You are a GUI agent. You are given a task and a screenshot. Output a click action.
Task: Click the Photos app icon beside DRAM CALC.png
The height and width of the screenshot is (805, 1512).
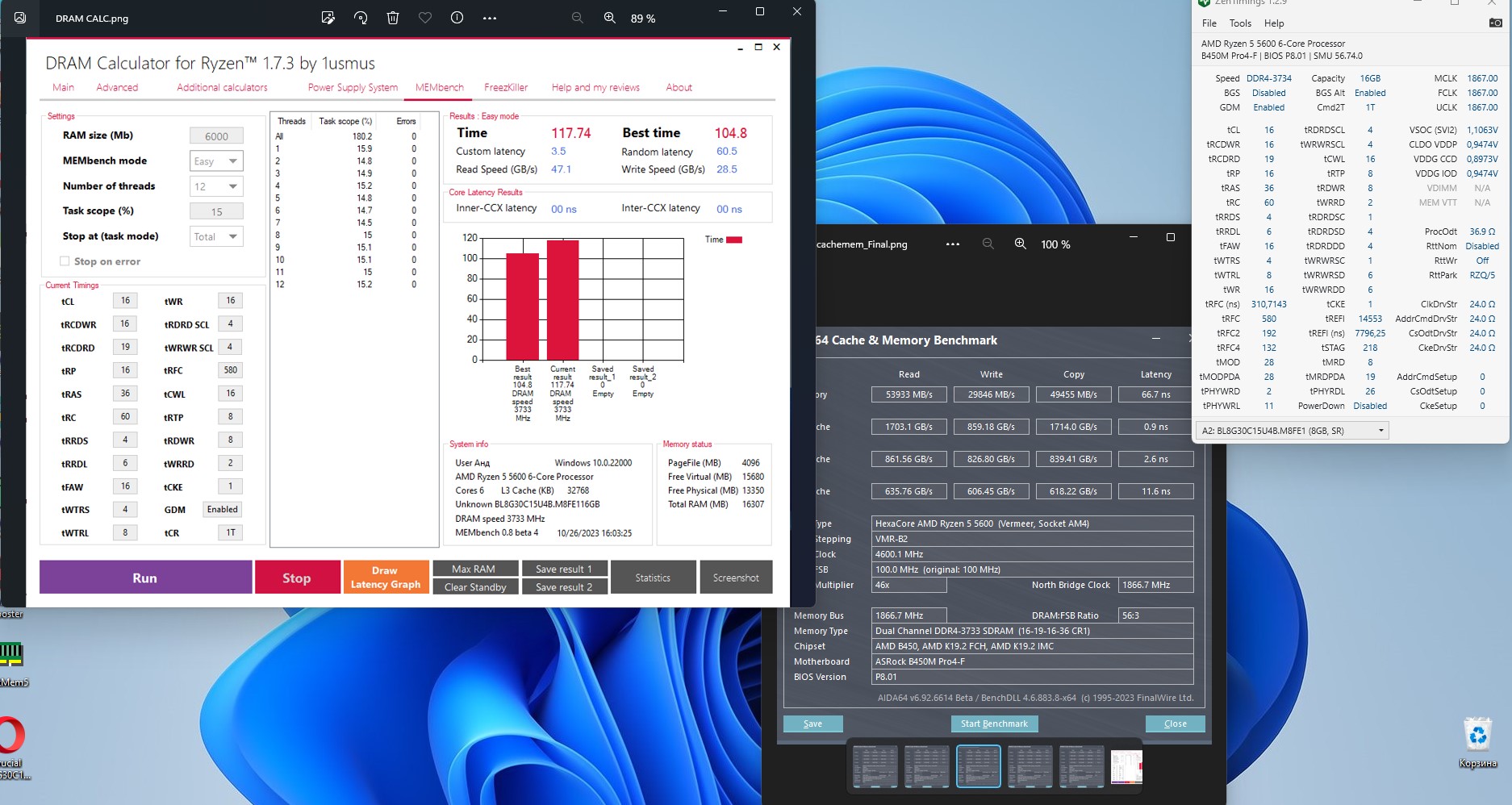[20, 18]
